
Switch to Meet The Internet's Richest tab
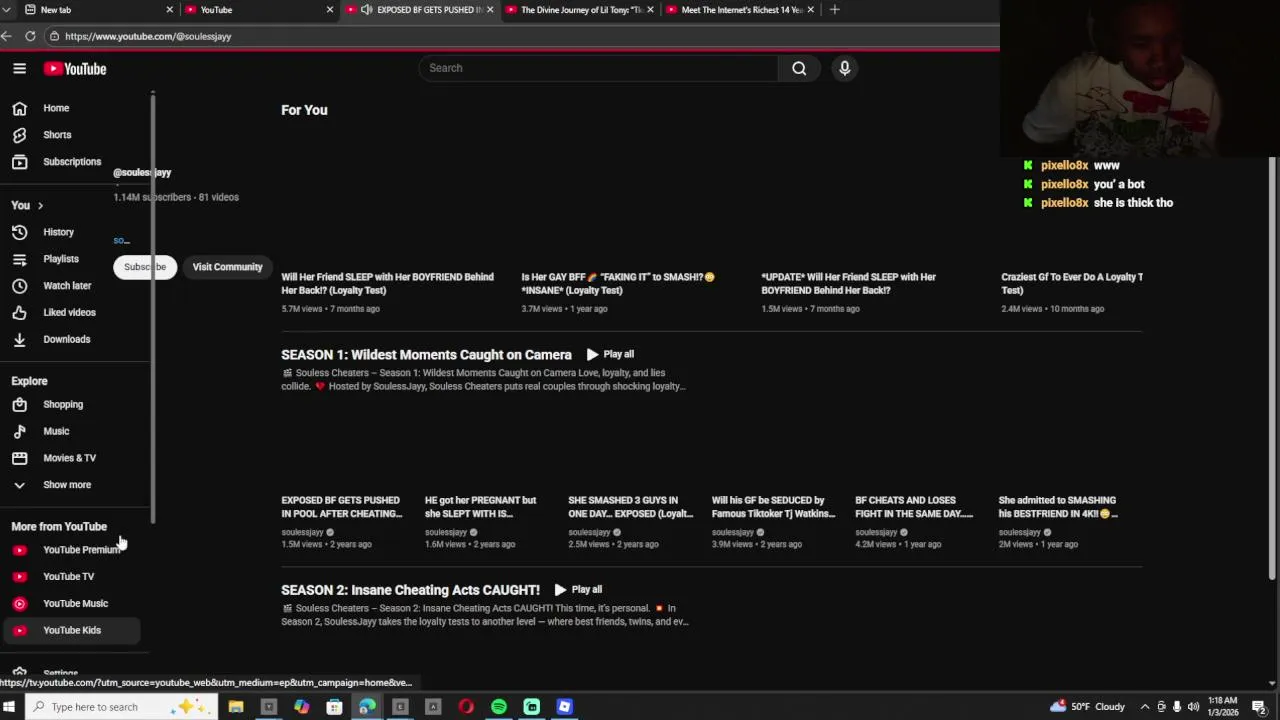[738, 10]
